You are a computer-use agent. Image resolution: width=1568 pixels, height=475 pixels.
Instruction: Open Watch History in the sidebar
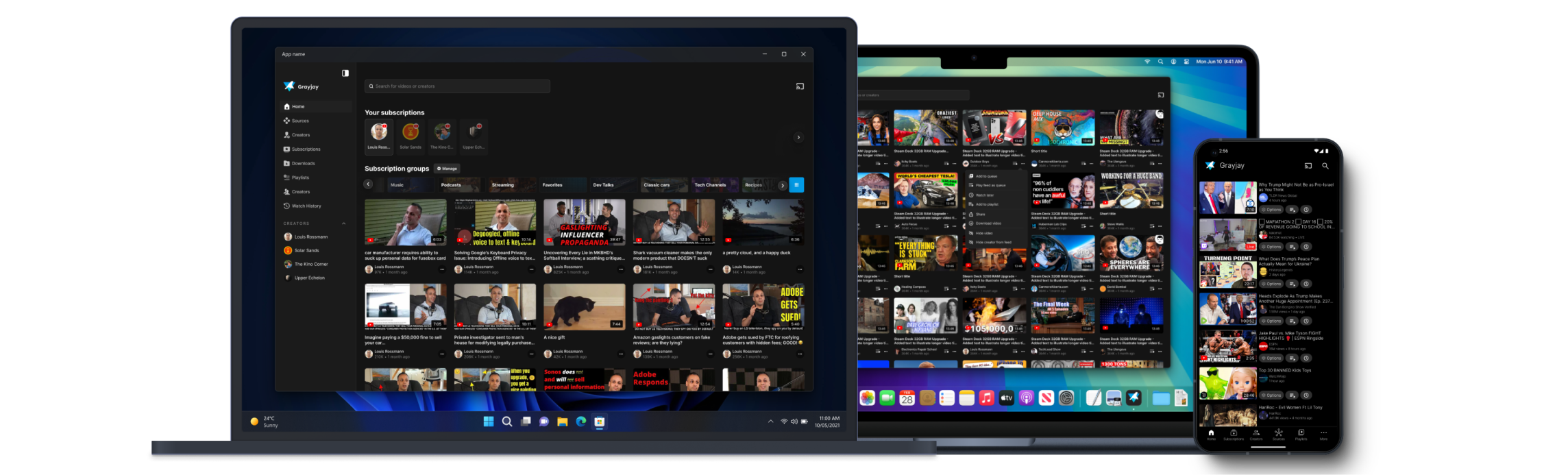306,206
